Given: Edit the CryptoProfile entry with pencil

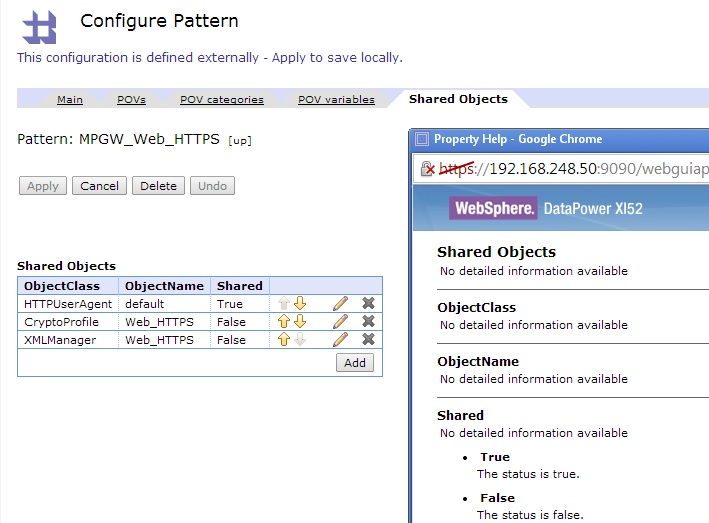Looking at the screenshot, I should 340,322.
